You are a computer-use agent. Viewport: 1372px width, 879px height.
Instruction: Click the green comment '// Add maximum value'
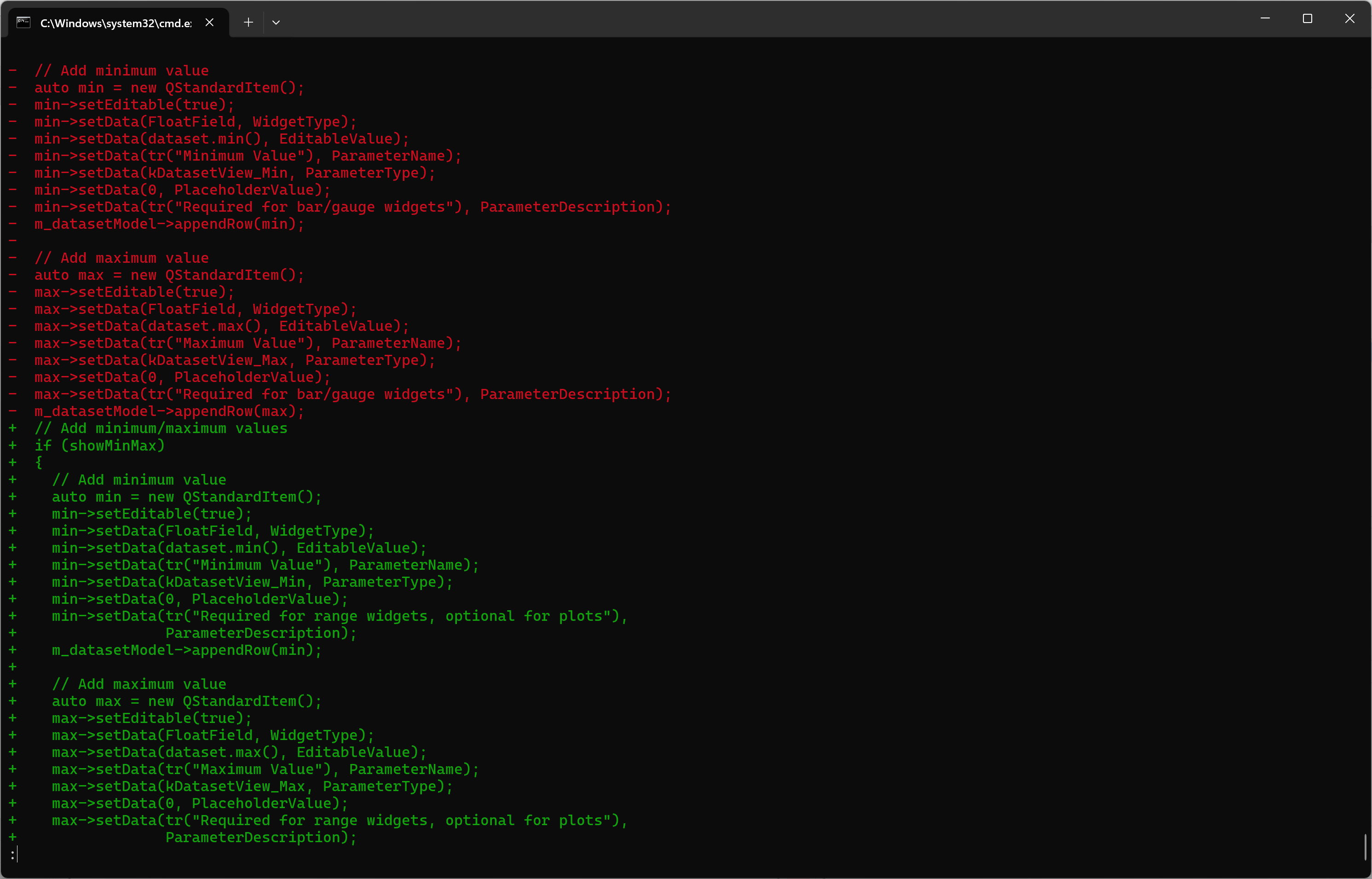(x=138, y=684)
